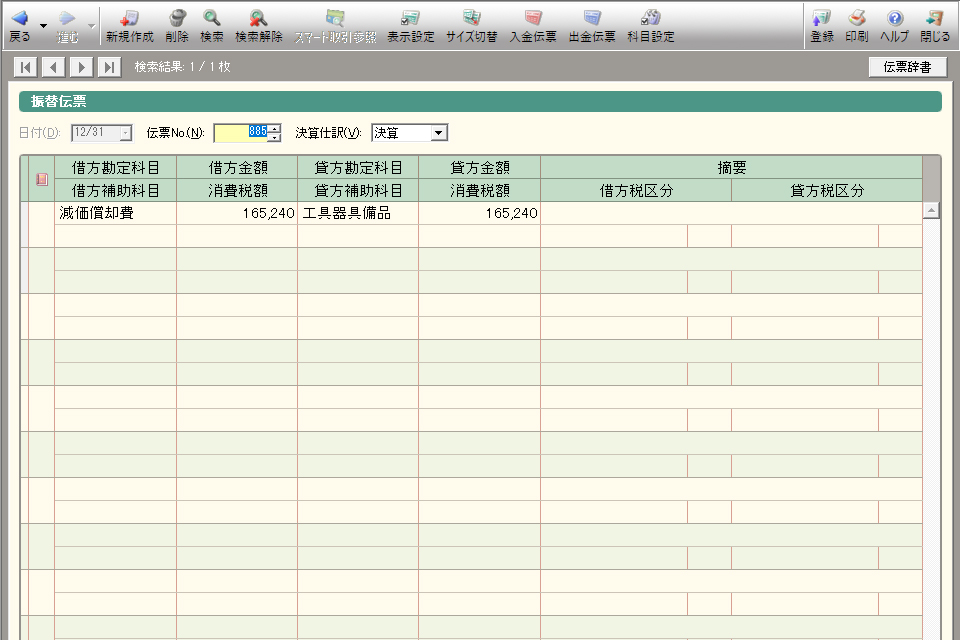The width and height of the screenshot is (960, 640).
Task: Open スマート取引参照 toolbar icon
Action: pyautogui.click(x=335, y=26)
